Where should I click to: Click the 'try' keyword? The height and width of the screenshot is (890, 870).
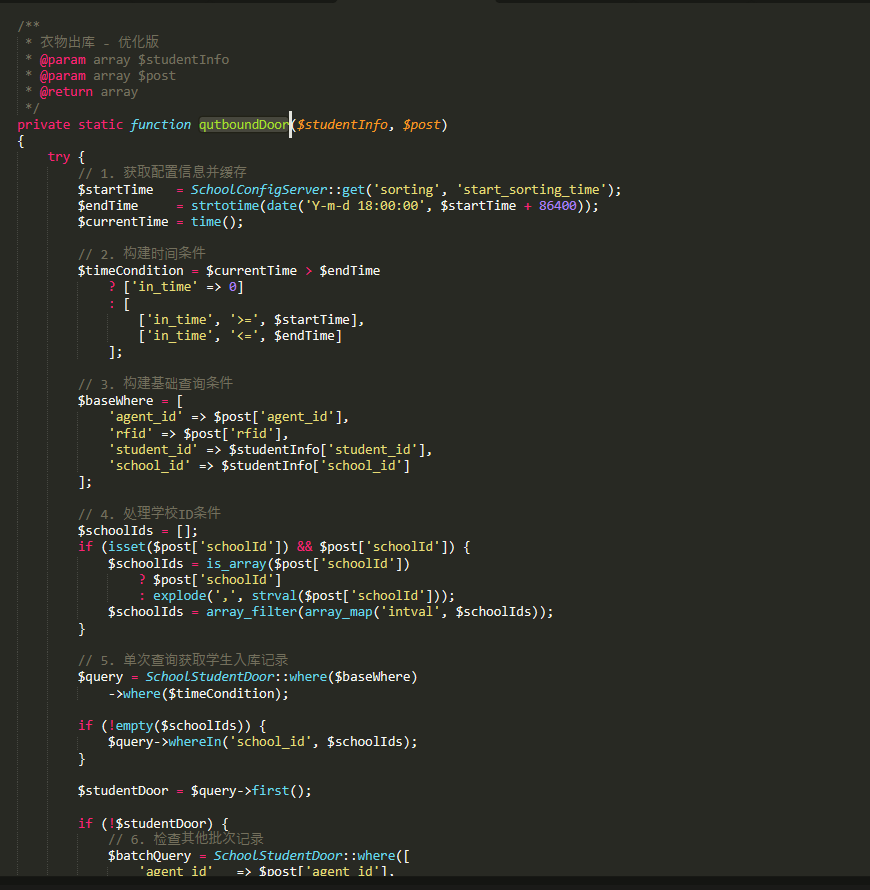pos(58,157)
